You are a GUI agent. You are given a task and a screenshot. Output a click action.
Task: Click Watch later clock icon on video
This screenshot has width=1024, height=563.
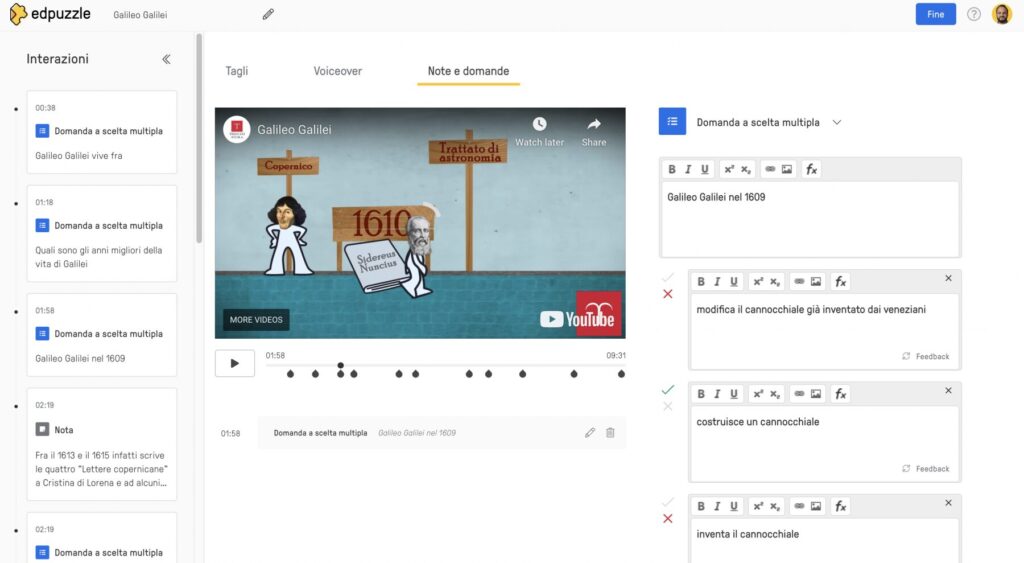(539, 130)
